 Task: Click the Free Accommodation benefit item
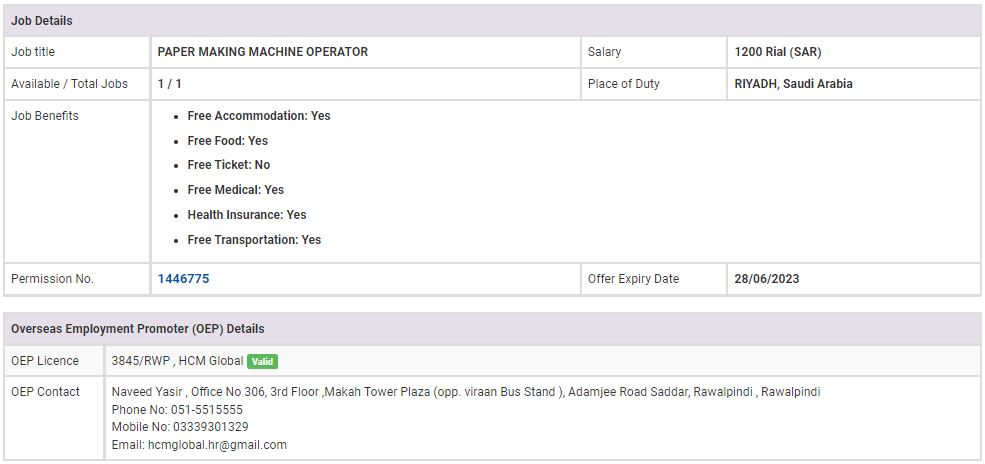(x=258, y=116)
